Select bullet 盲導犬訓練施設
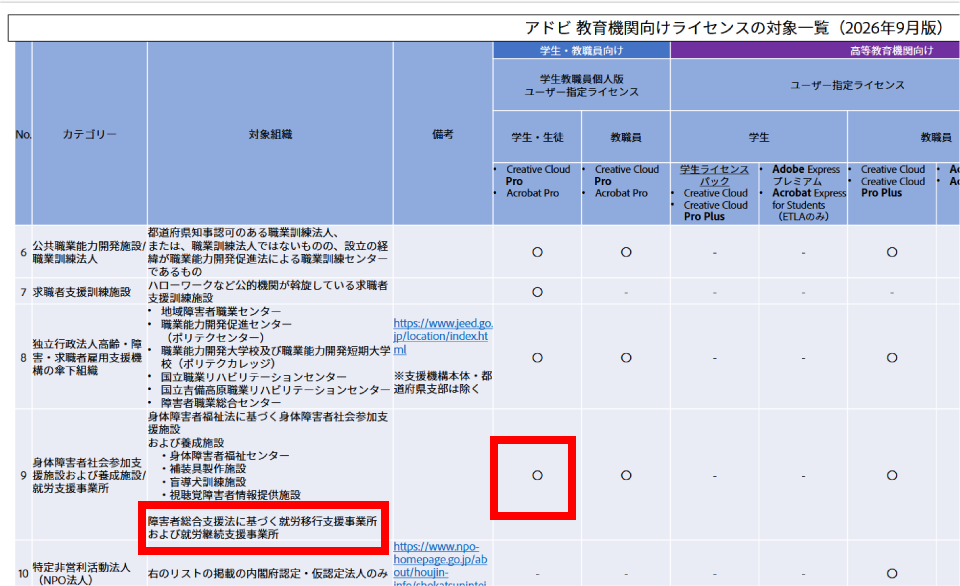This screenshot has height=586, width=960. pos(208,482)
